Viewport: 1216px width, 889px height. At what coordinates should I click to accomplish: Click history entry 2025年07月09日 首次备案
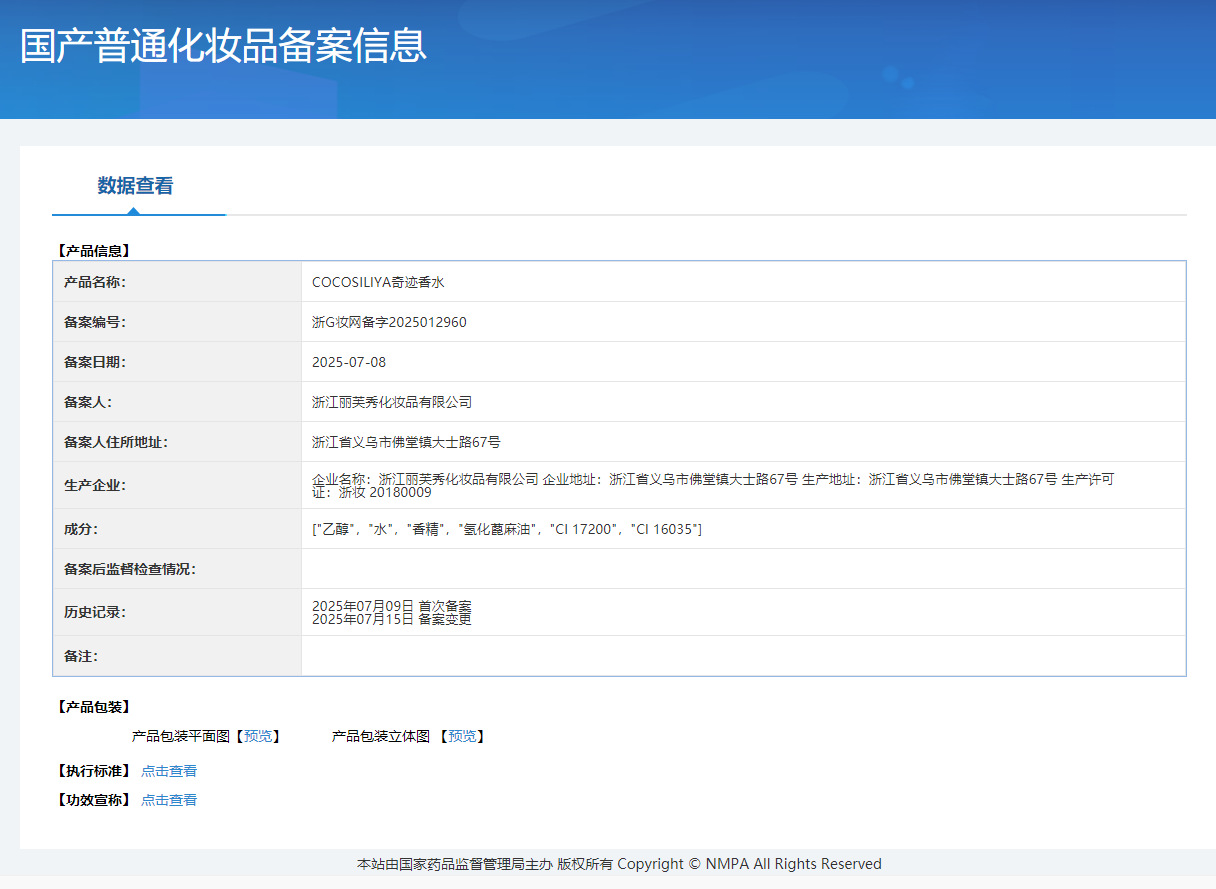click(x=392, y=606)
